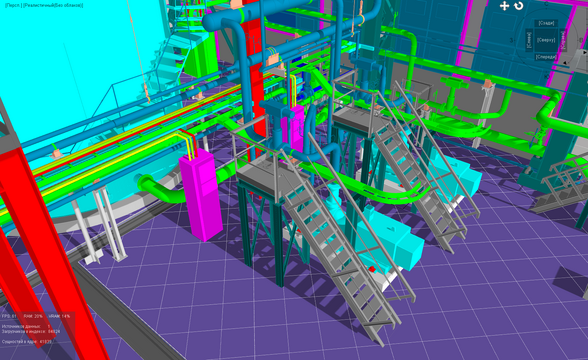Open the [Персп] projection mode label
This screenshot has height=360, width=588.
pyautogui.click(x=11, y=6)
